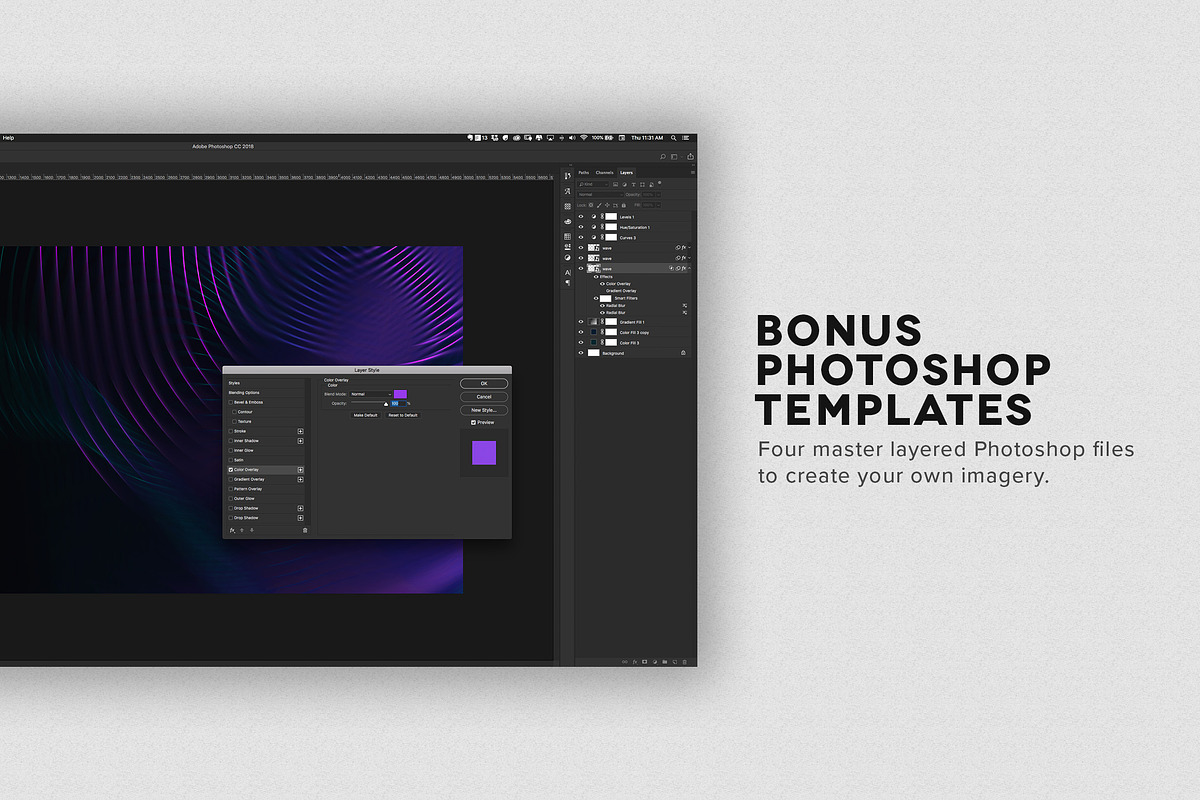Open the Paragraph panel icon
This screenshot has width=1200, height=800.
tap(568, 283)
